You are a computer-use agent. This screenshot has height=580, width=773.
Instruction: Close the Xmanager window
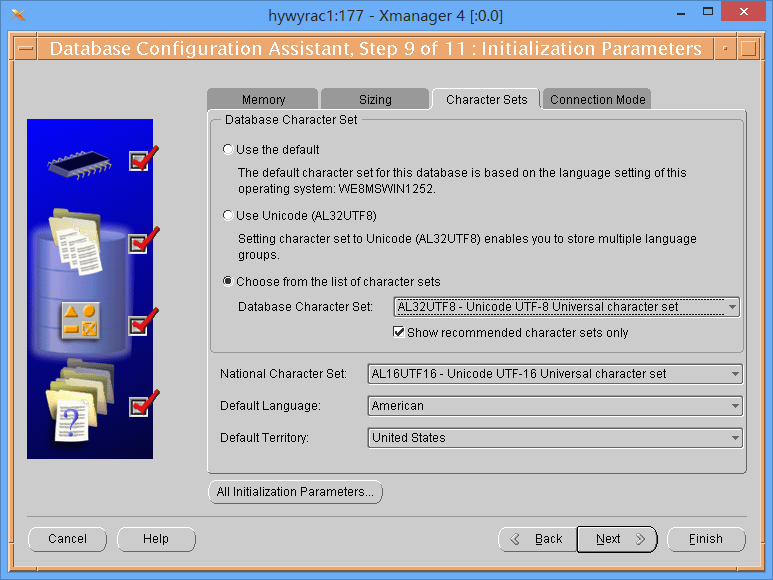(x=744, y=11)
